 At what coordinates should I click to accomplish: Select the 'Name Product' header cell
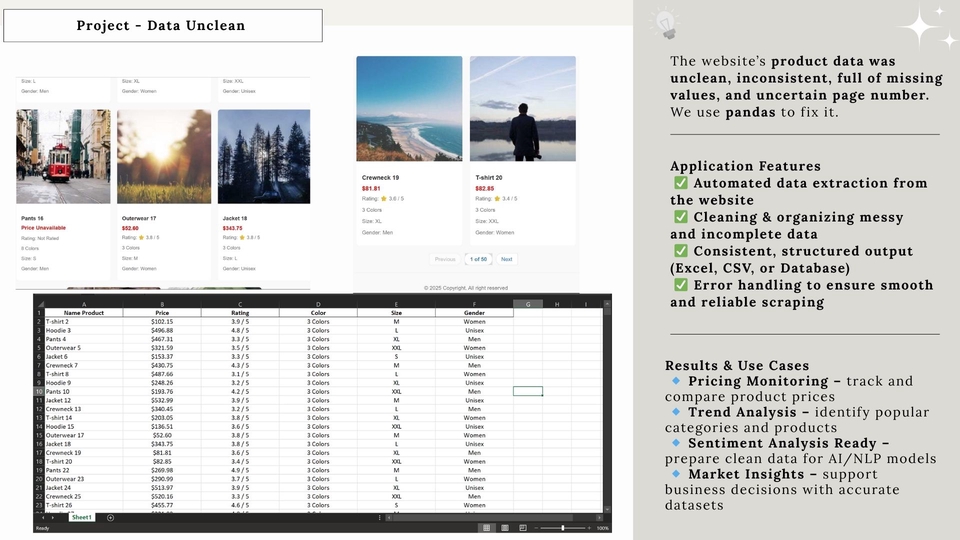point(84,313)
